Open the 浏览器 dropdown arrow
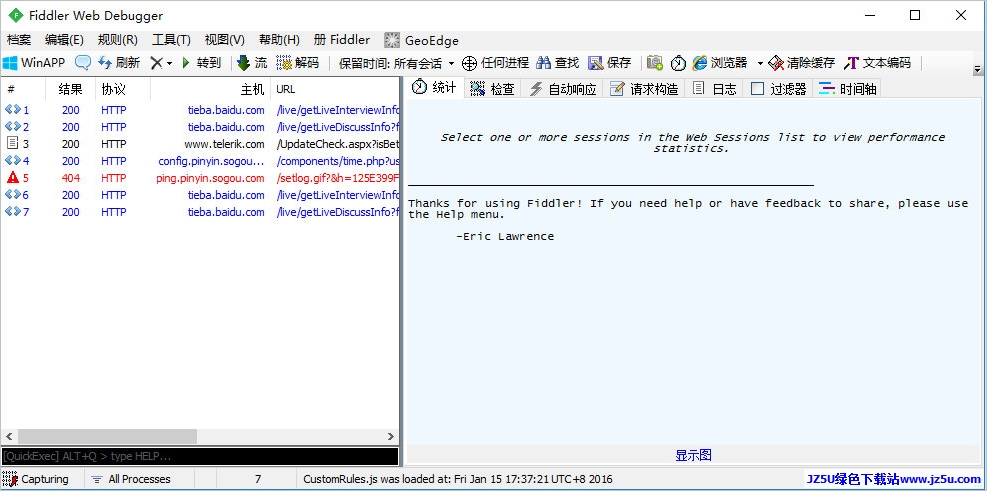 760,64
